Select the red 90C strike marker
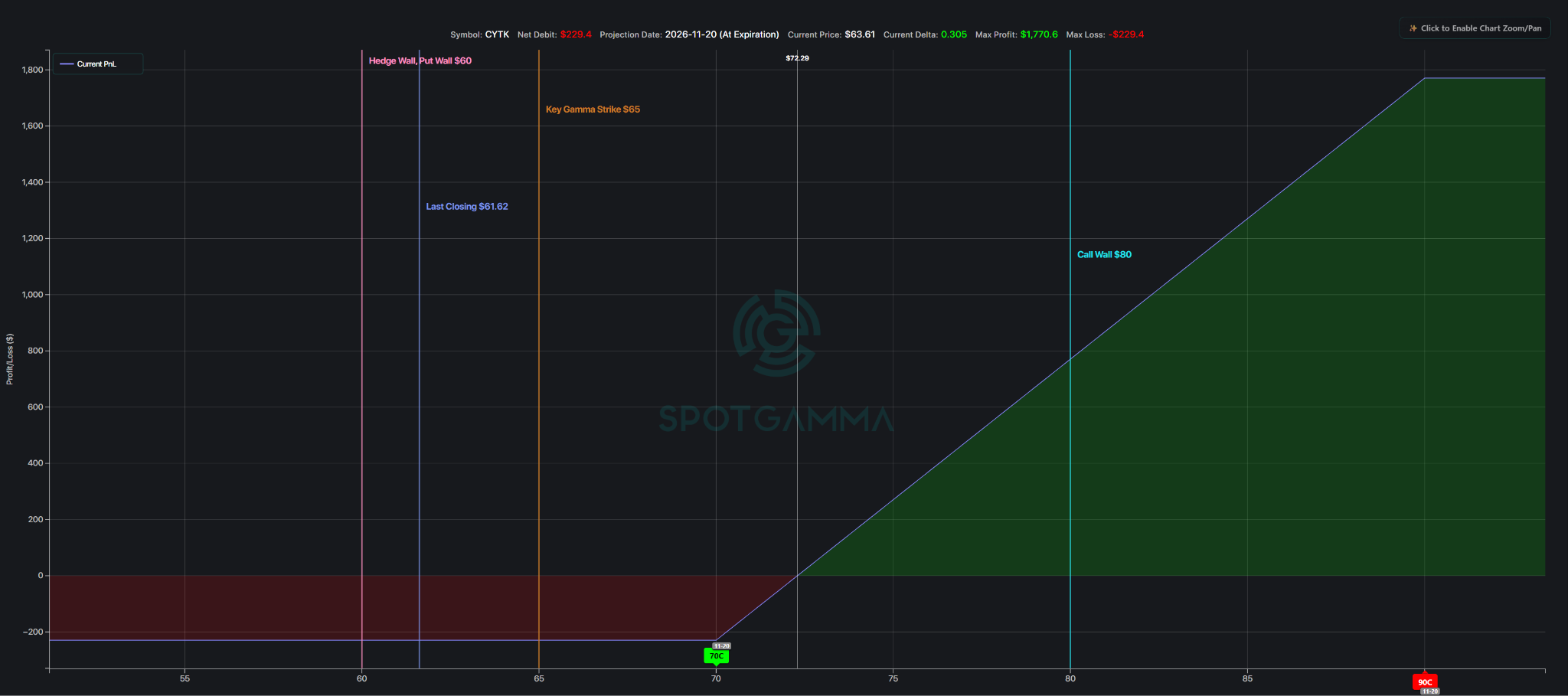Viewport: 1568px width, 696px height. [1425, 681]
